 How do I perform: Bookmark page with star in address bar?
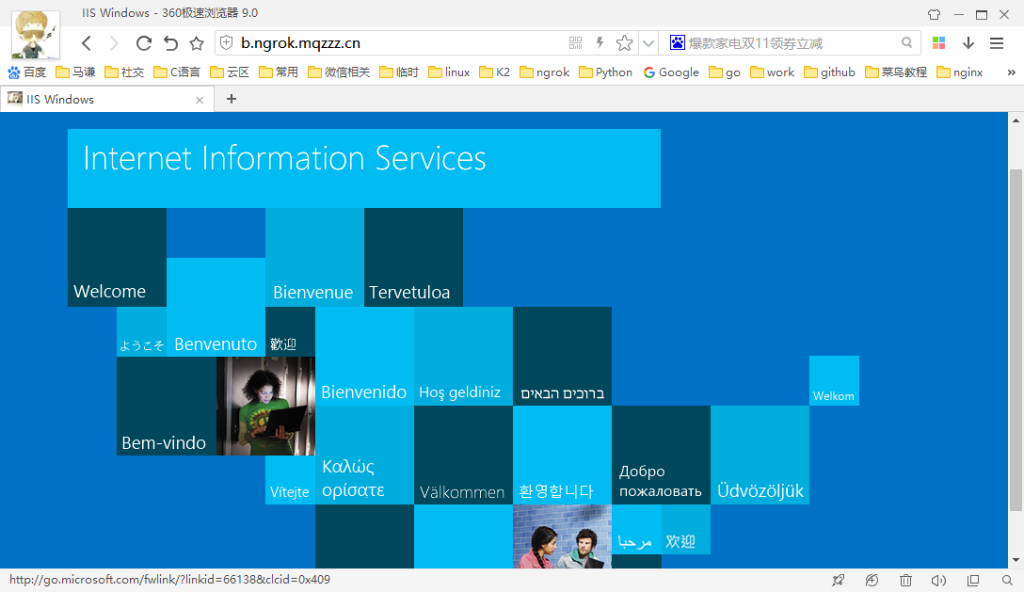pos(624,43)
